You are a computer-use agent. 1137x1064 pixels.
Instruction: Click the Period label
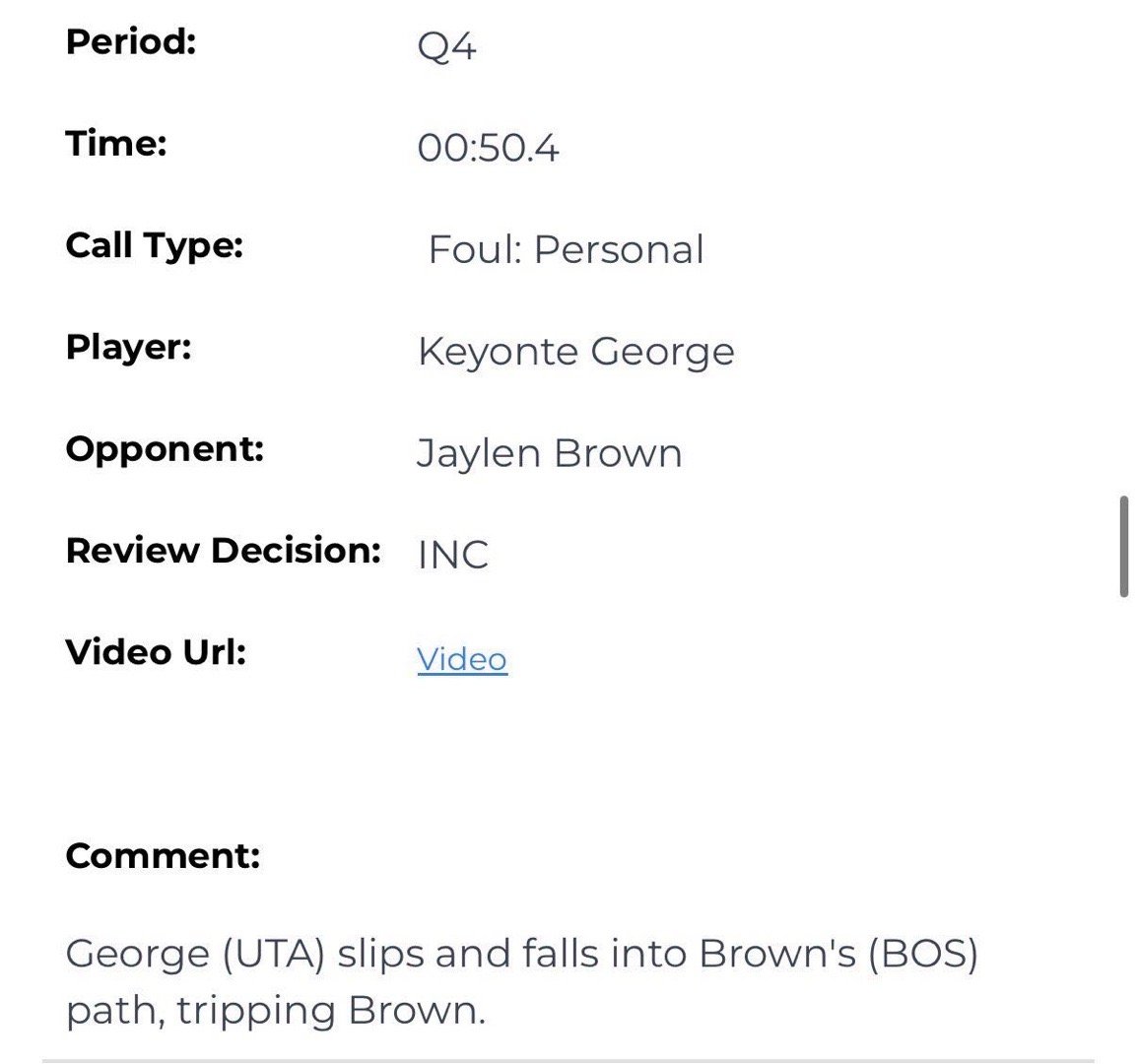pyautogui.click(x=131, y=42)
